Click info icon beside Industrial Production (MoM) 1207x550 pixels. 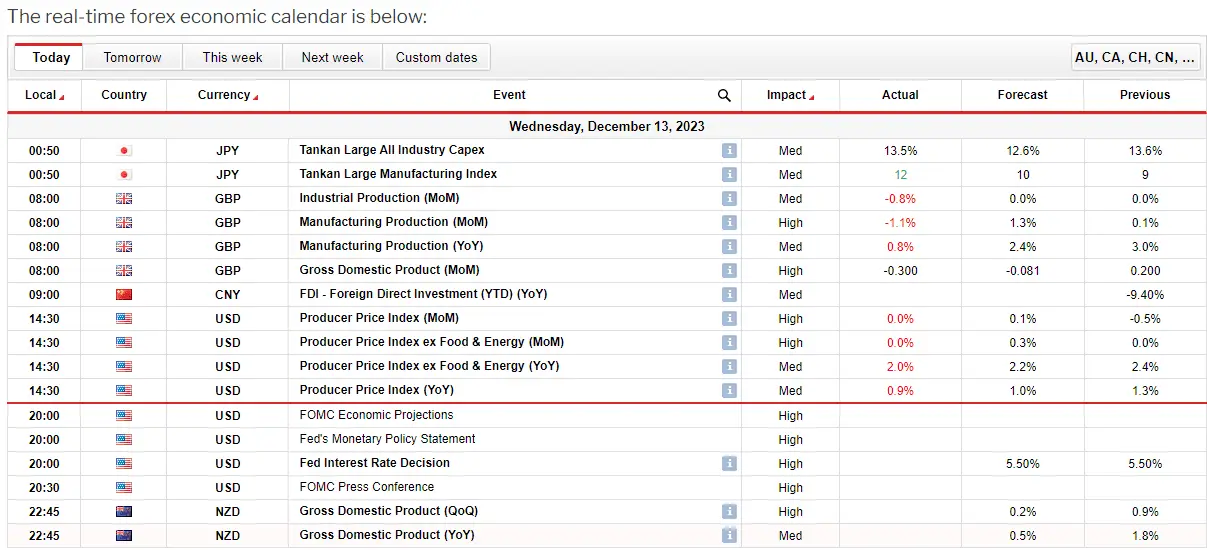click(x=729, y=198)
